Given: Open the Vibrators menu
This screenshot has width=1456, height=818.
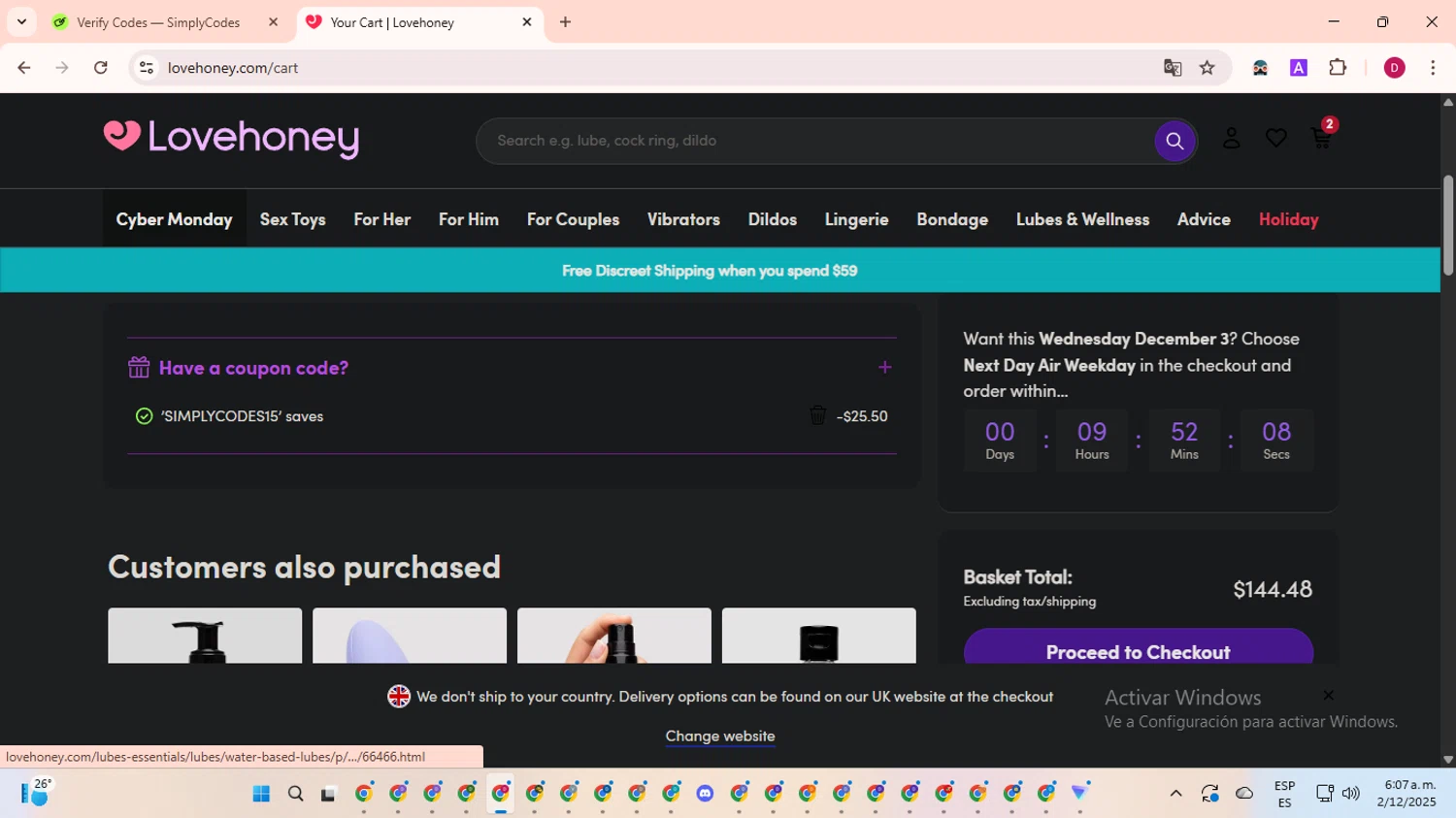Looking at the screenshot, I should coord(683,219).
